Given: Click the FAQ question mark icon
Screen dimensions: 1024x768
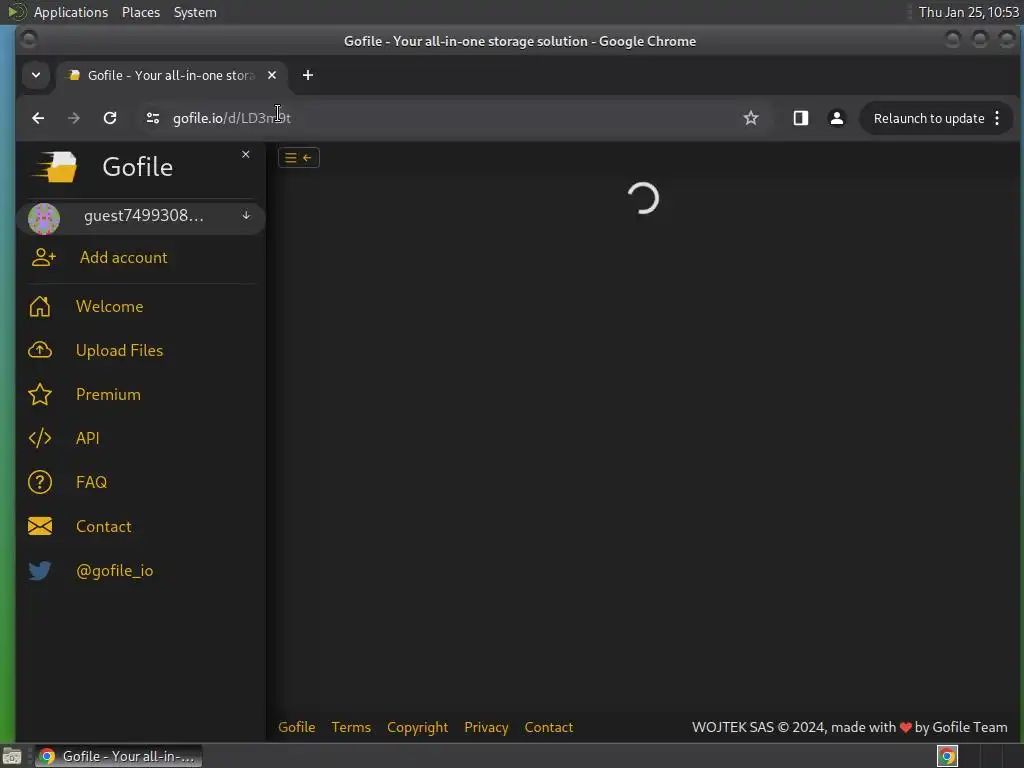Looking at the screenshot, I should point(40,482).
